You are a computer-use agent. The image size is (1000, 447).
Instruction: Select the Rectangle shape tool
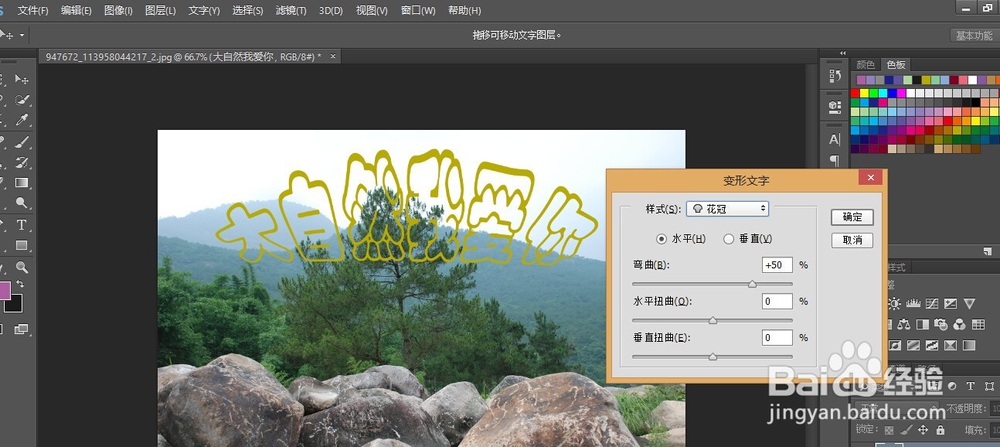tap(22, 245)
